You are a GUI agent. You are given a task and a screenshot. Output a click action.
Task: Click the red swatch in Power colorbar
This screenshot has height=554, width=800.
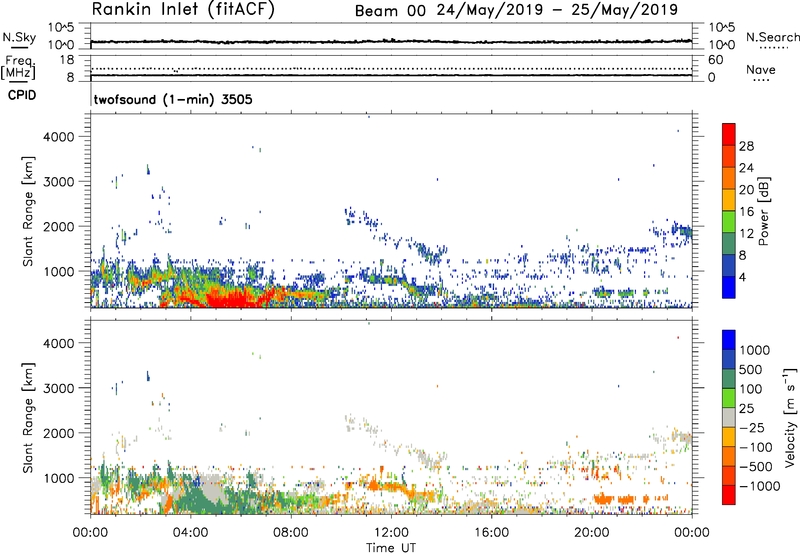(x=729, y=134)
